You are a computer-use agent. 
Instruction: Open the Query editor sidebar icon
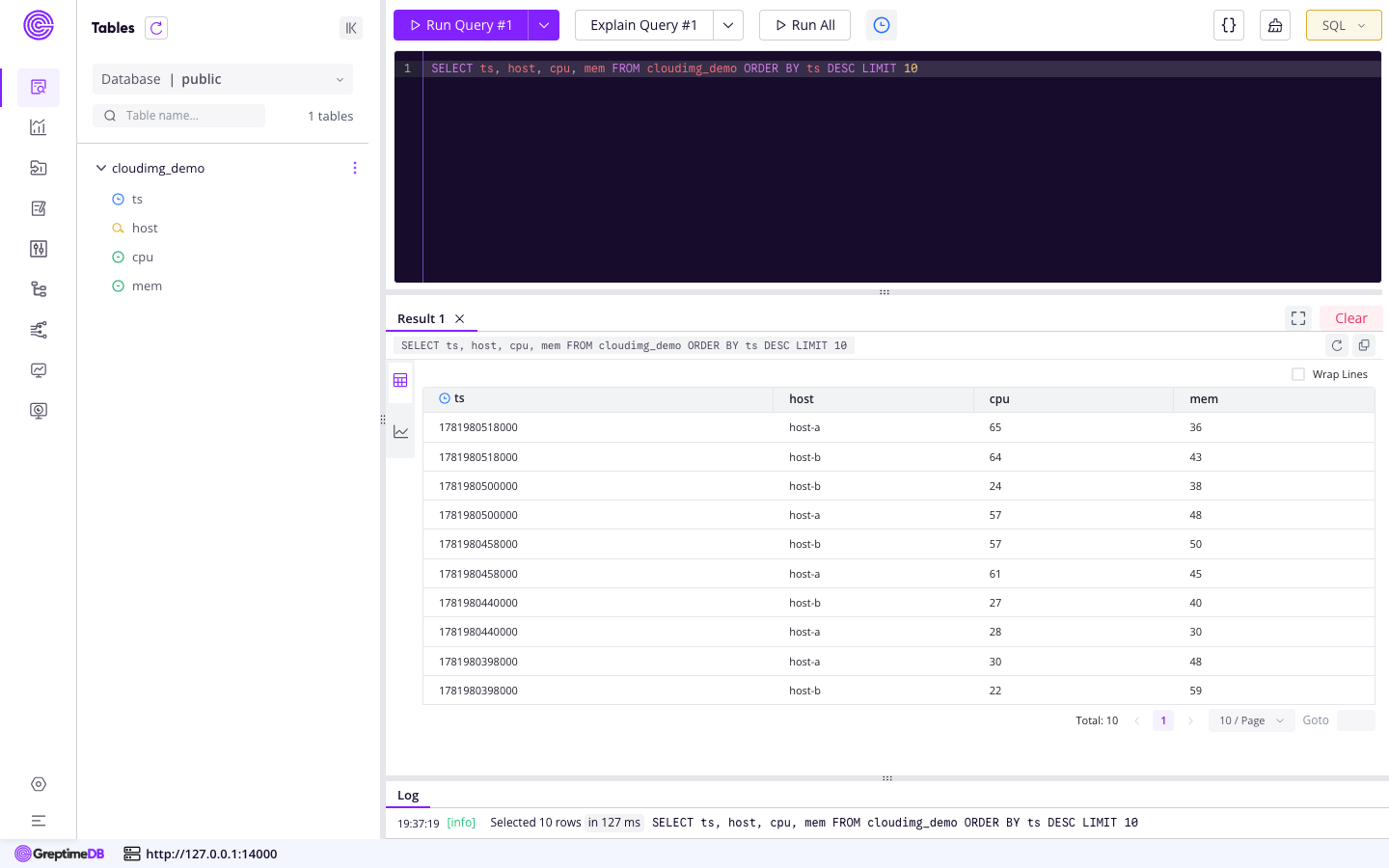(x=39, y=87)
